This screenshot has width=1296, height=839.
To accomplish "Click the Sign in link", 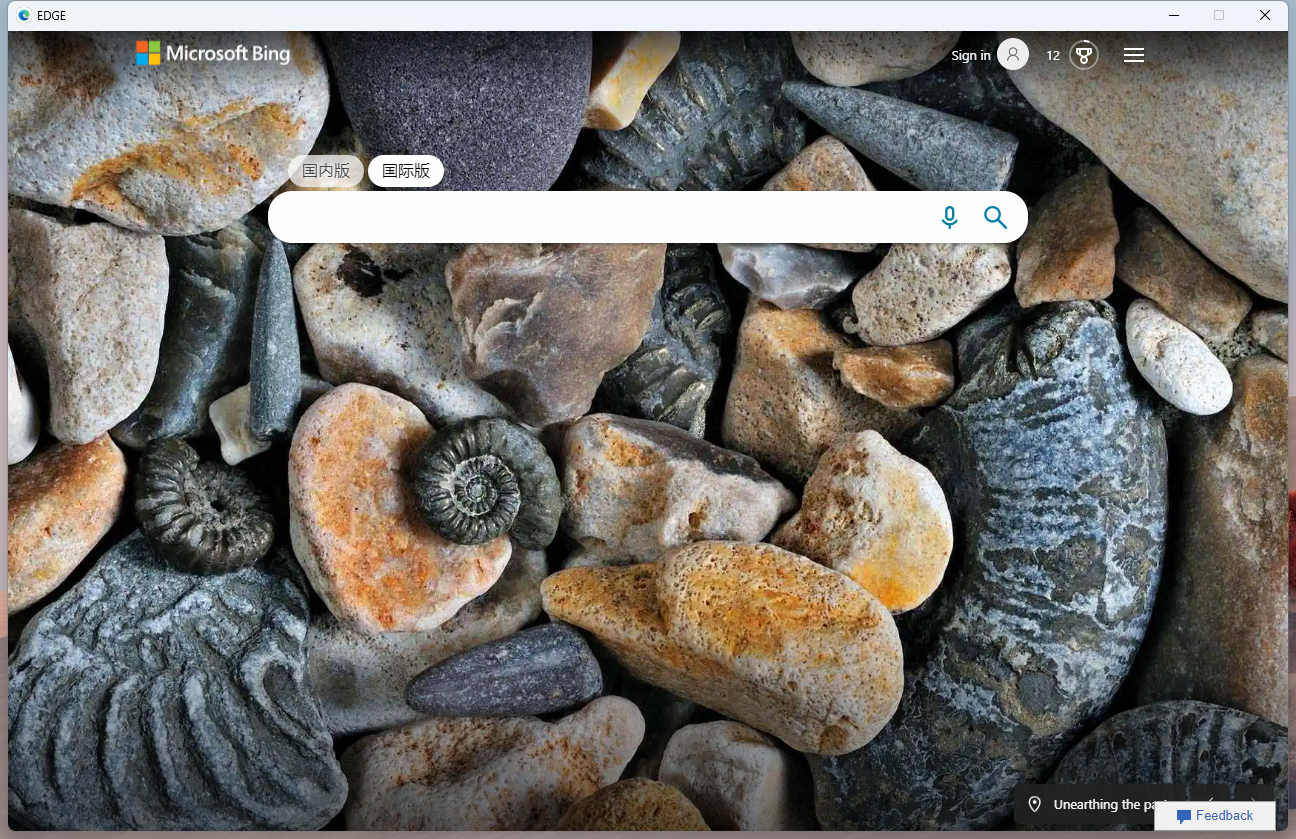I will click(970, 55).
